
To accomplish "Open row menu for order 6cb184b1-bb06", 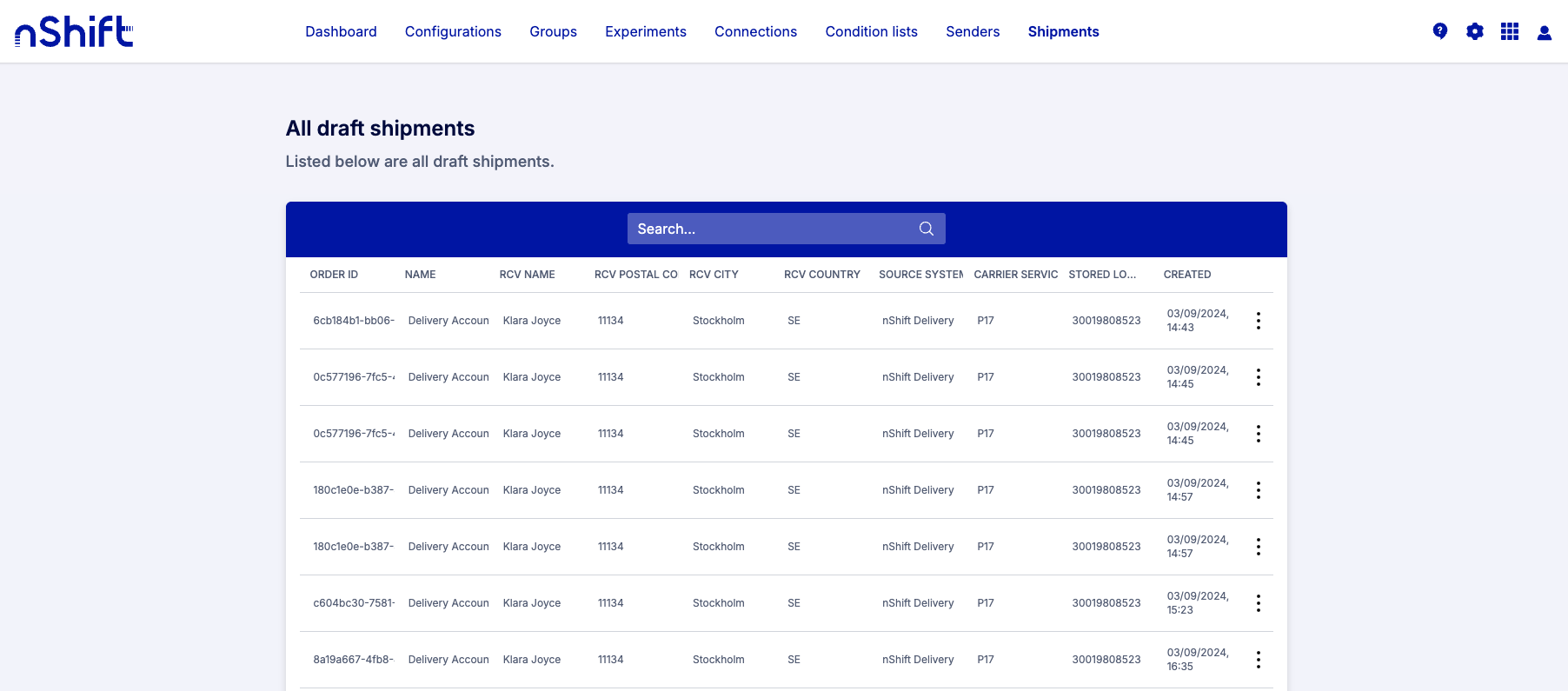I will [x=1258, y=321].
